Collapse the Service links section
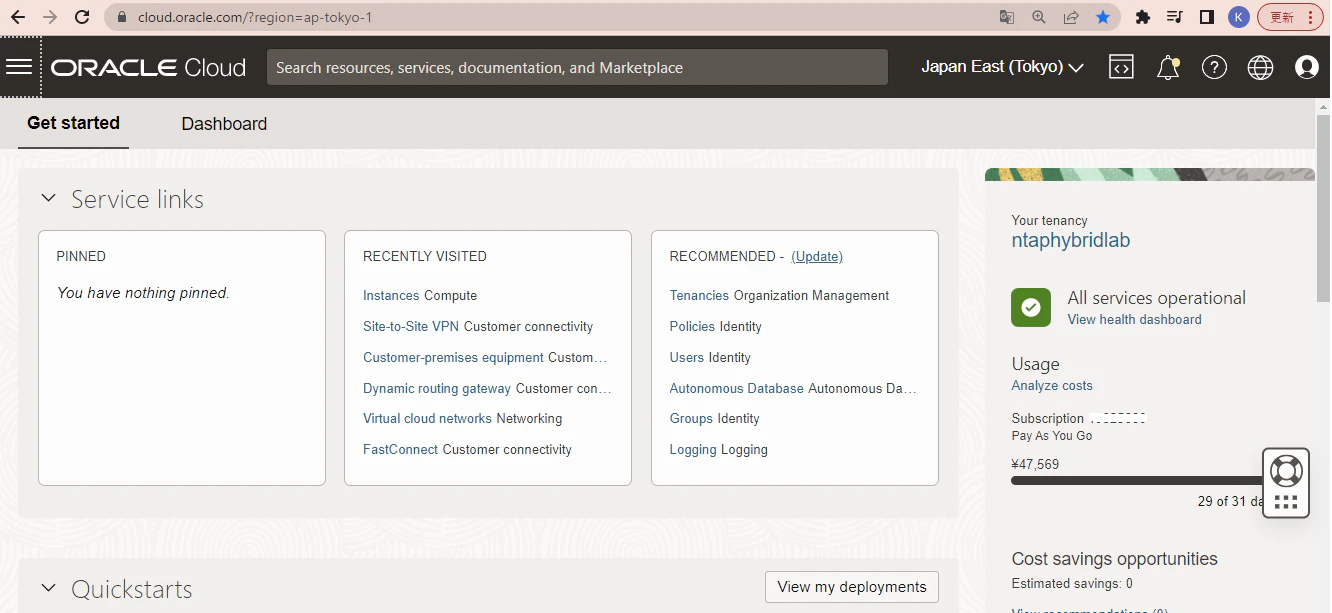The width and height of the screenshot is (1332, 613). pos(48,199)
